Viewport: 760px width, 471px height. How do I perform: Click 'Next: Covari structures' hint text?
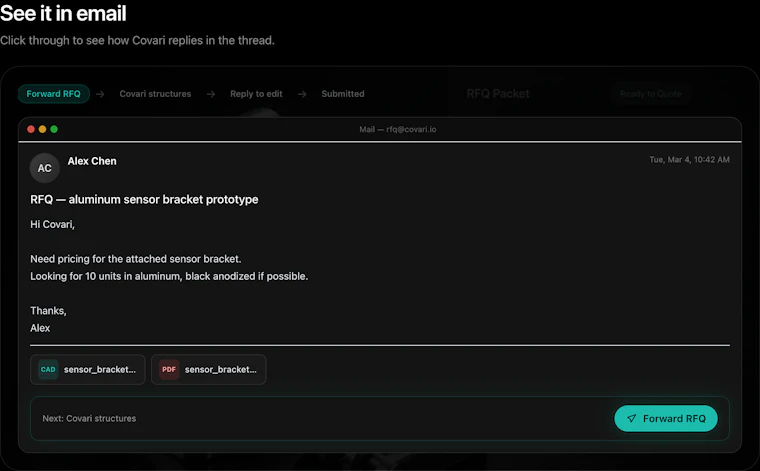pos(89,418)
